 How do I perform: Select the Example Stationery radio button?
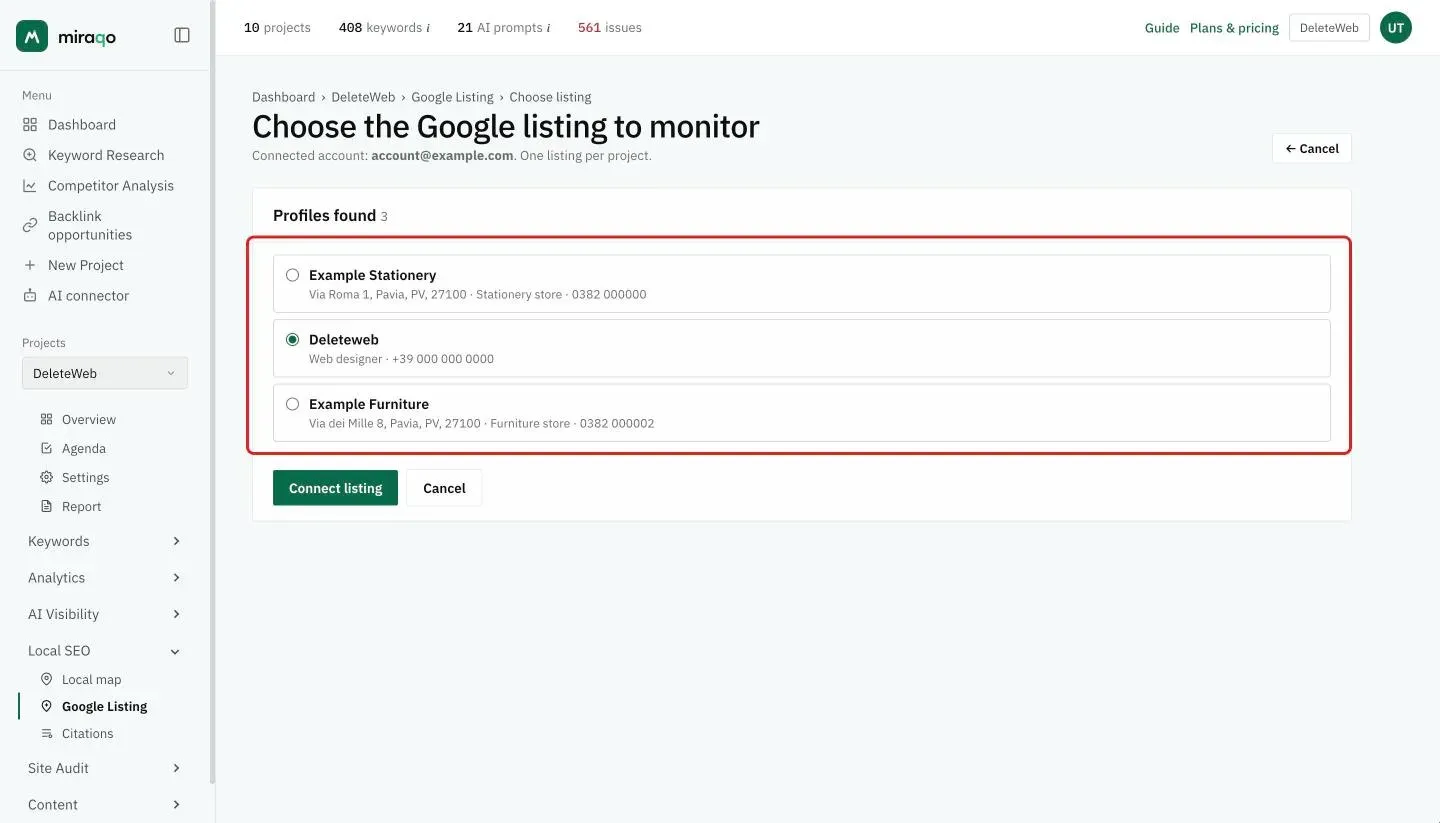click(x=293, y=275)
